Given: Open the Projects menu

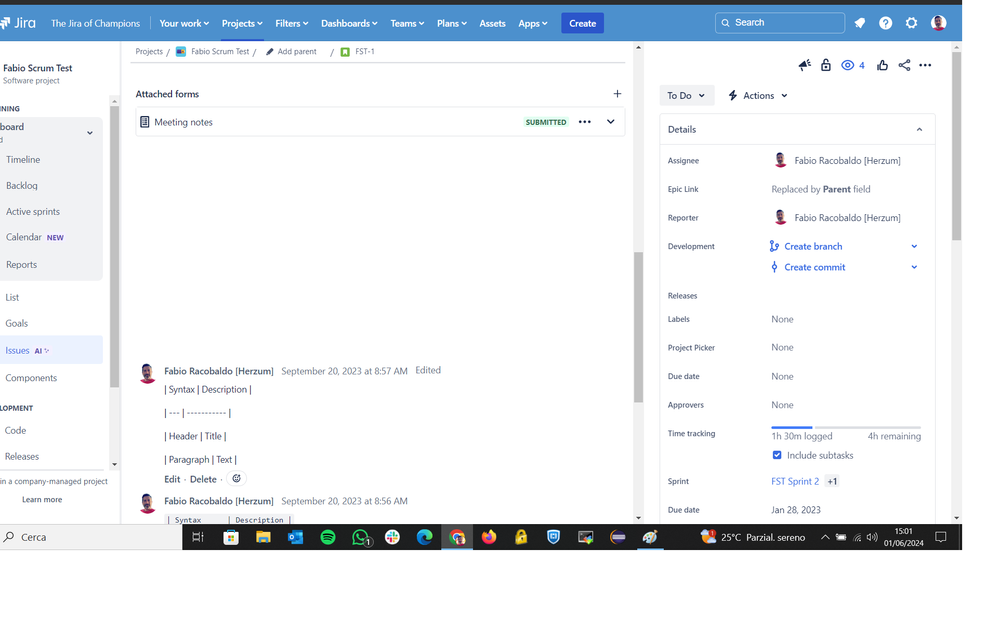Looking at the screenshot, I should [x=242, y=24].
